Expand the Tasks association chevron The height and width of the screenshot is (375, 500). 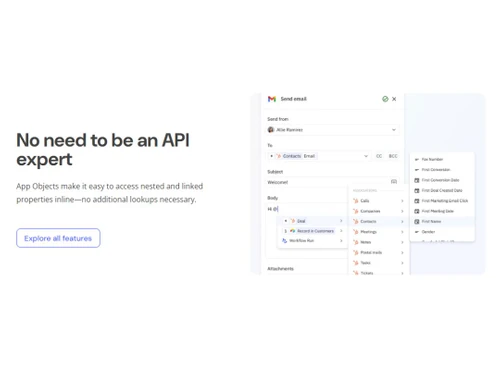402,263
